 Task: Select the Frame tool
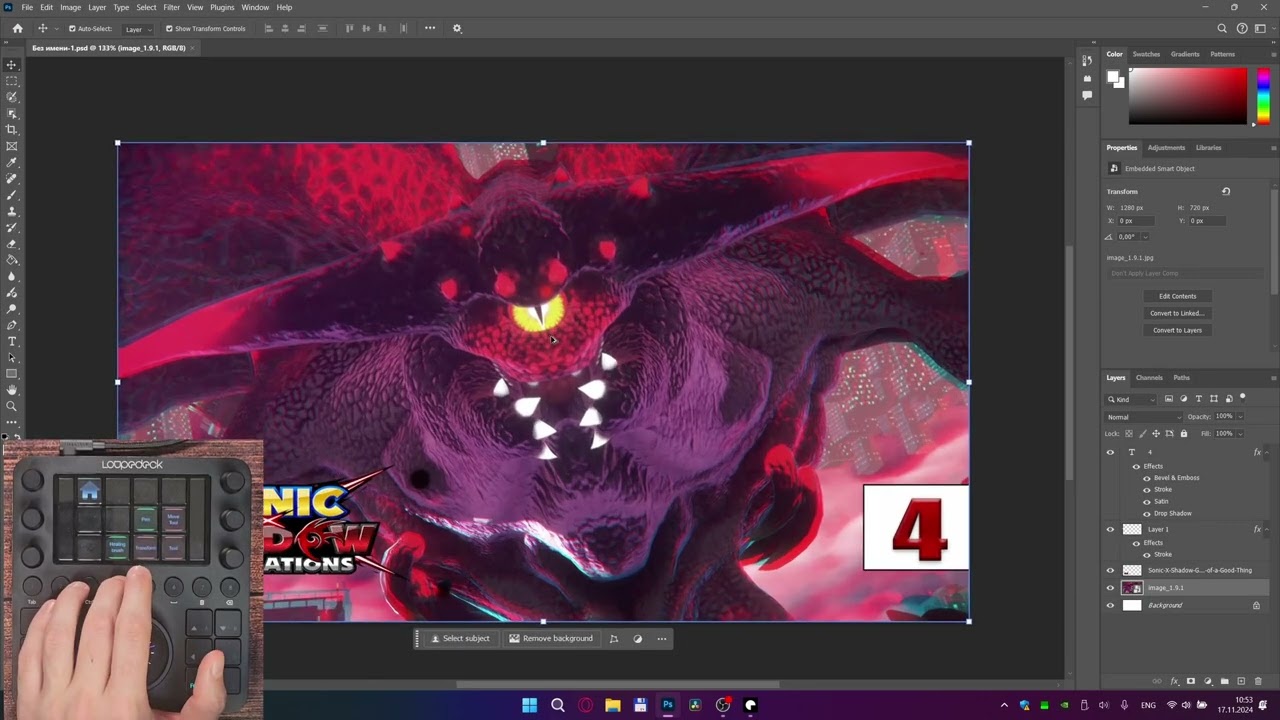tap(12, 146)
